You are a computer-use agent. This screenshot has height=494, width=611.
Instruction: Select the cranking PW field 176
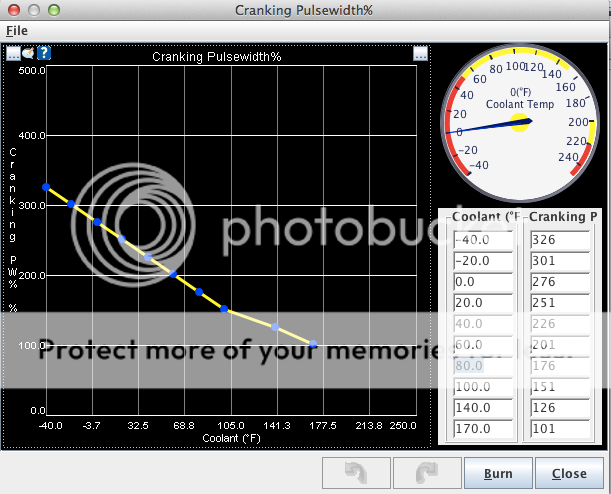pyautogui.click(x=560, y=366)
